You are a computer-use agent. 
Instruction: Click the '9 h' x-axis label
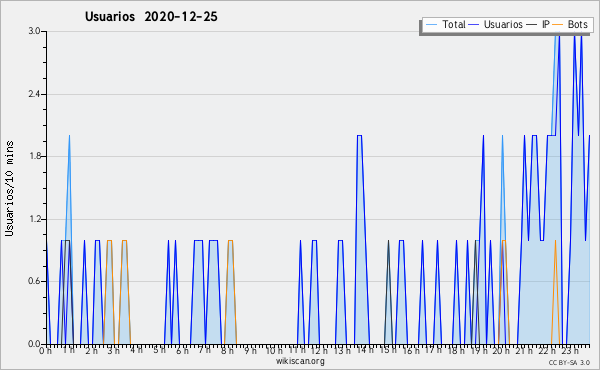point(250,350)
